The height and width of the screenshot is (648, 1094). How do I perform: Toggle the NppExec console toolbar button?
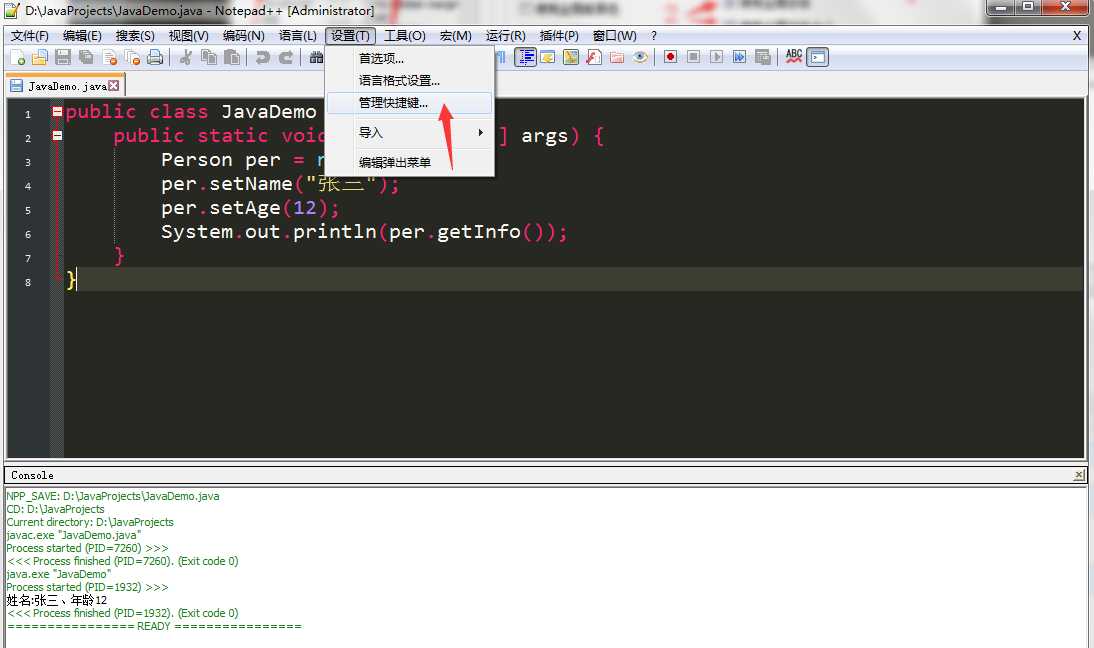(x=817, y=57)
